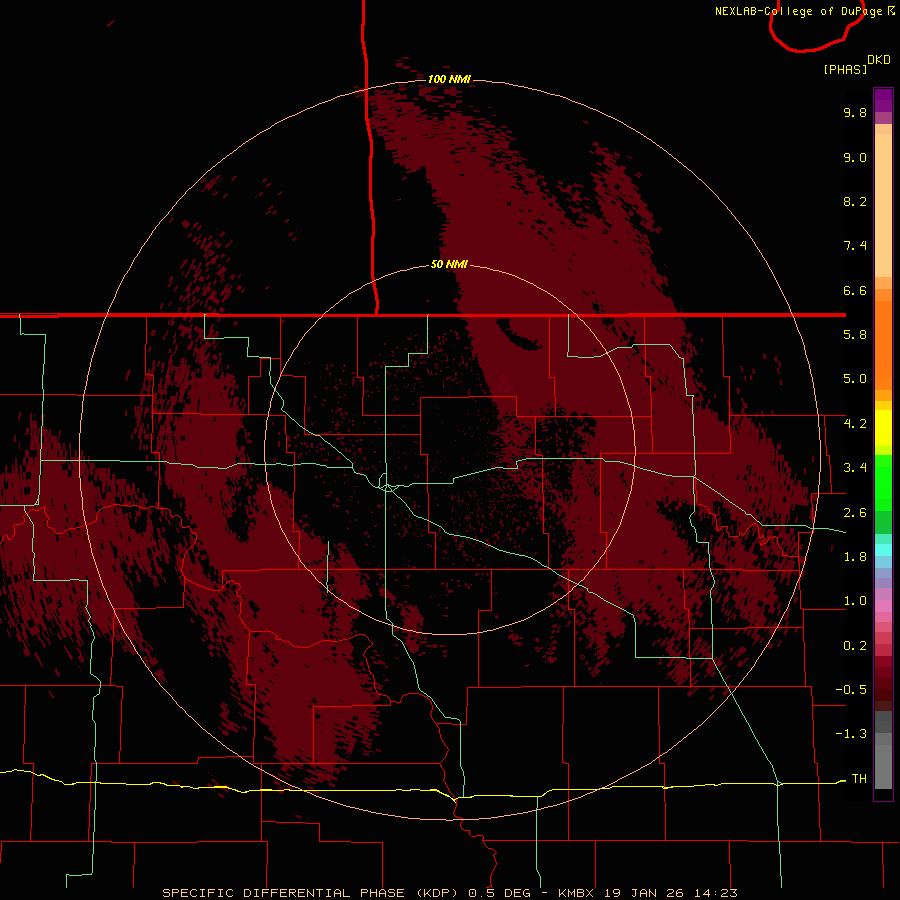Click the 5.8 scale value

(x=855, y=335)
